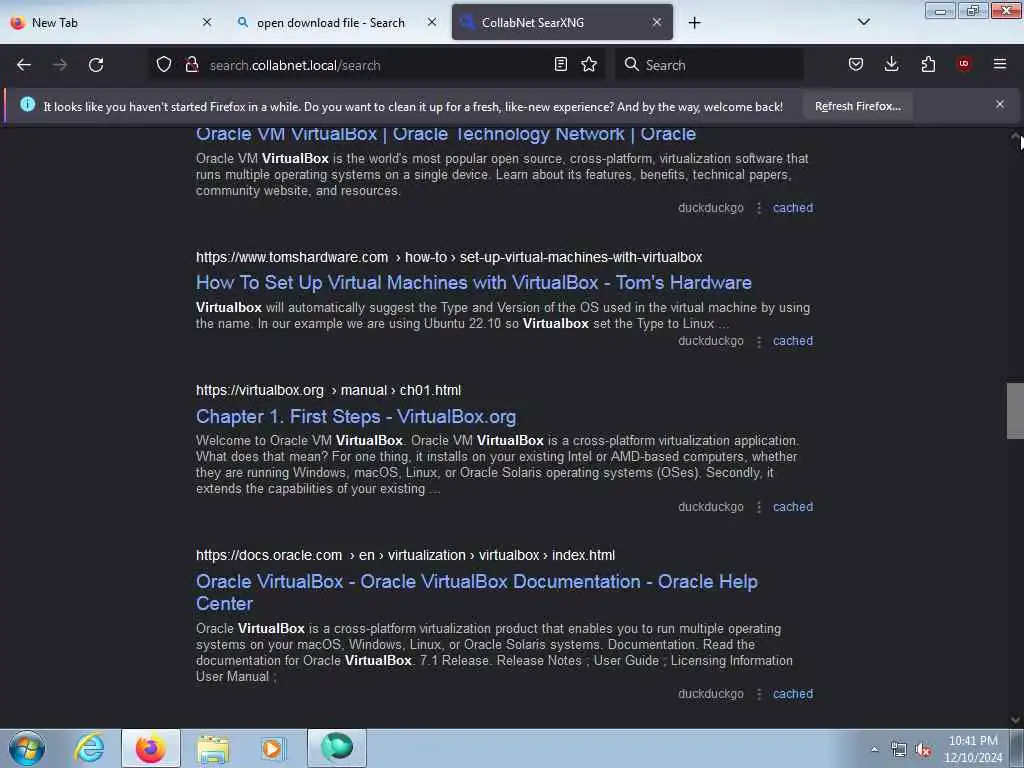Click the scrollbar down arrow

(x=1016, y=720)
